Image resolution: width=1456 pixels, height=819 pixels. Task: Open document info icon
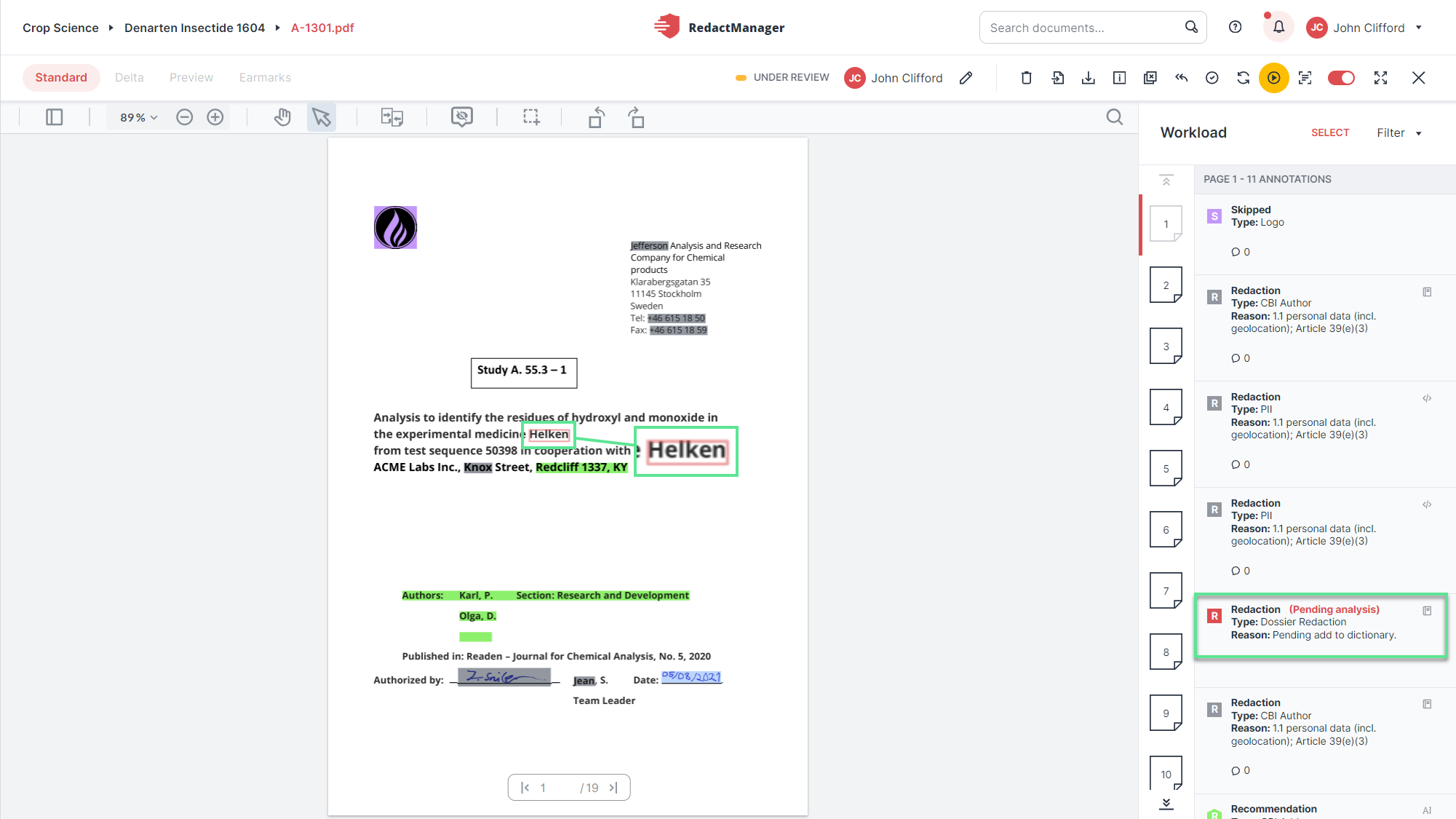point(1120,78)
